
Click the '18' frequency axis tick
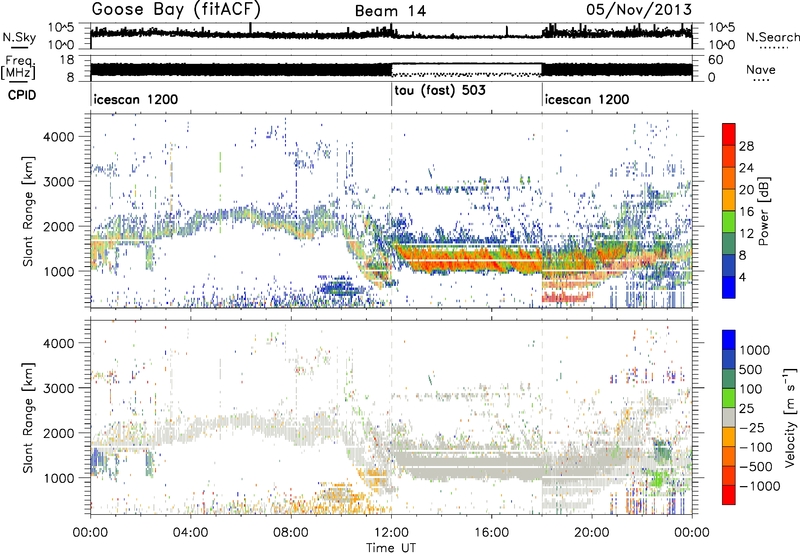coord(66,60)
